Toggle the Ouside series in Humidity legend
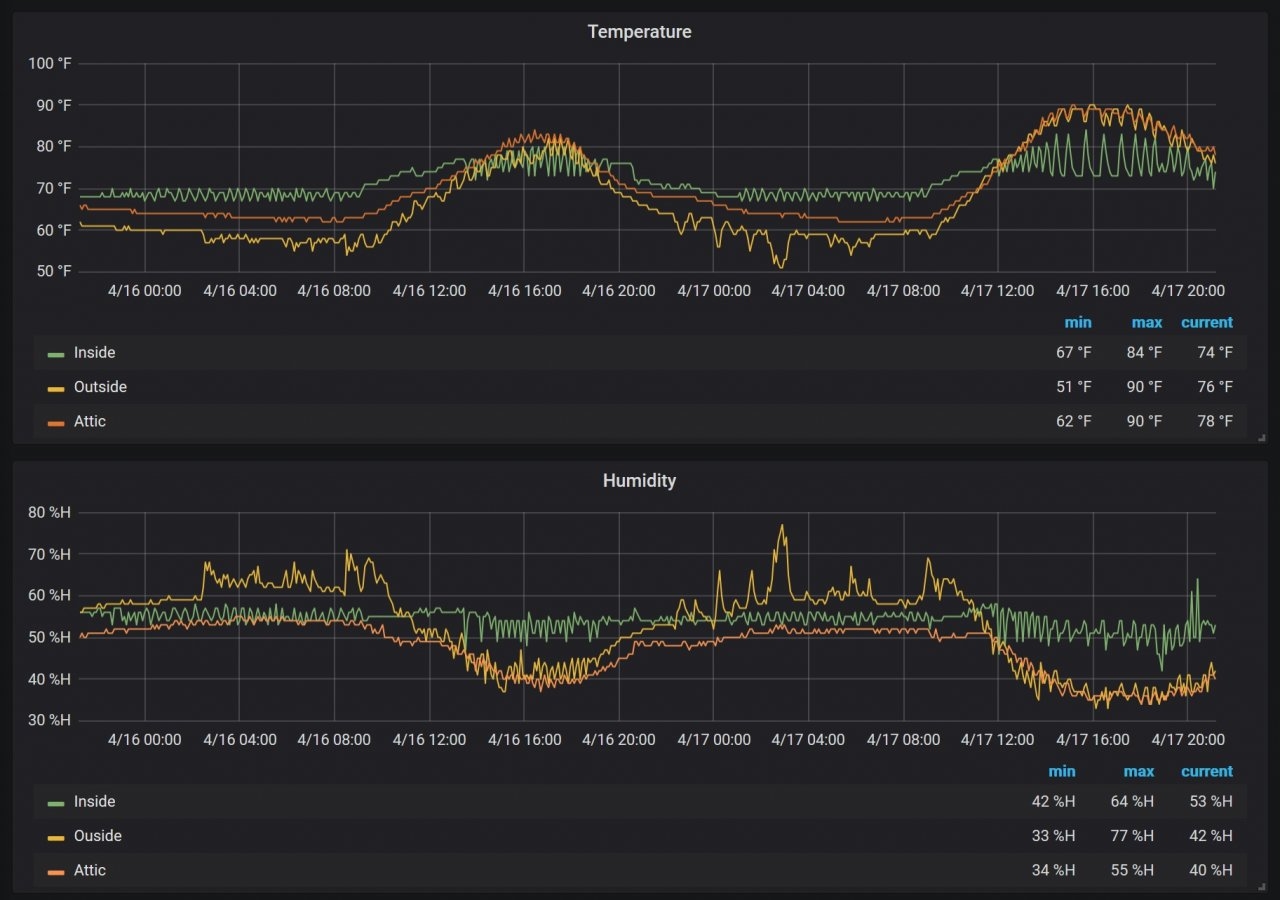The width and height of the screenshot is (1280, 900). pyautogui.click(x=98, y=836)
